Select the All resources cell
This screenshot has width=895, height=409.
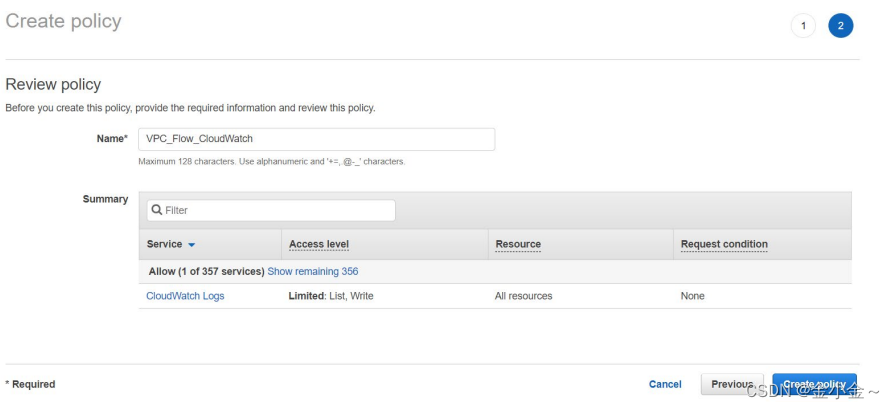click(523, 296)
